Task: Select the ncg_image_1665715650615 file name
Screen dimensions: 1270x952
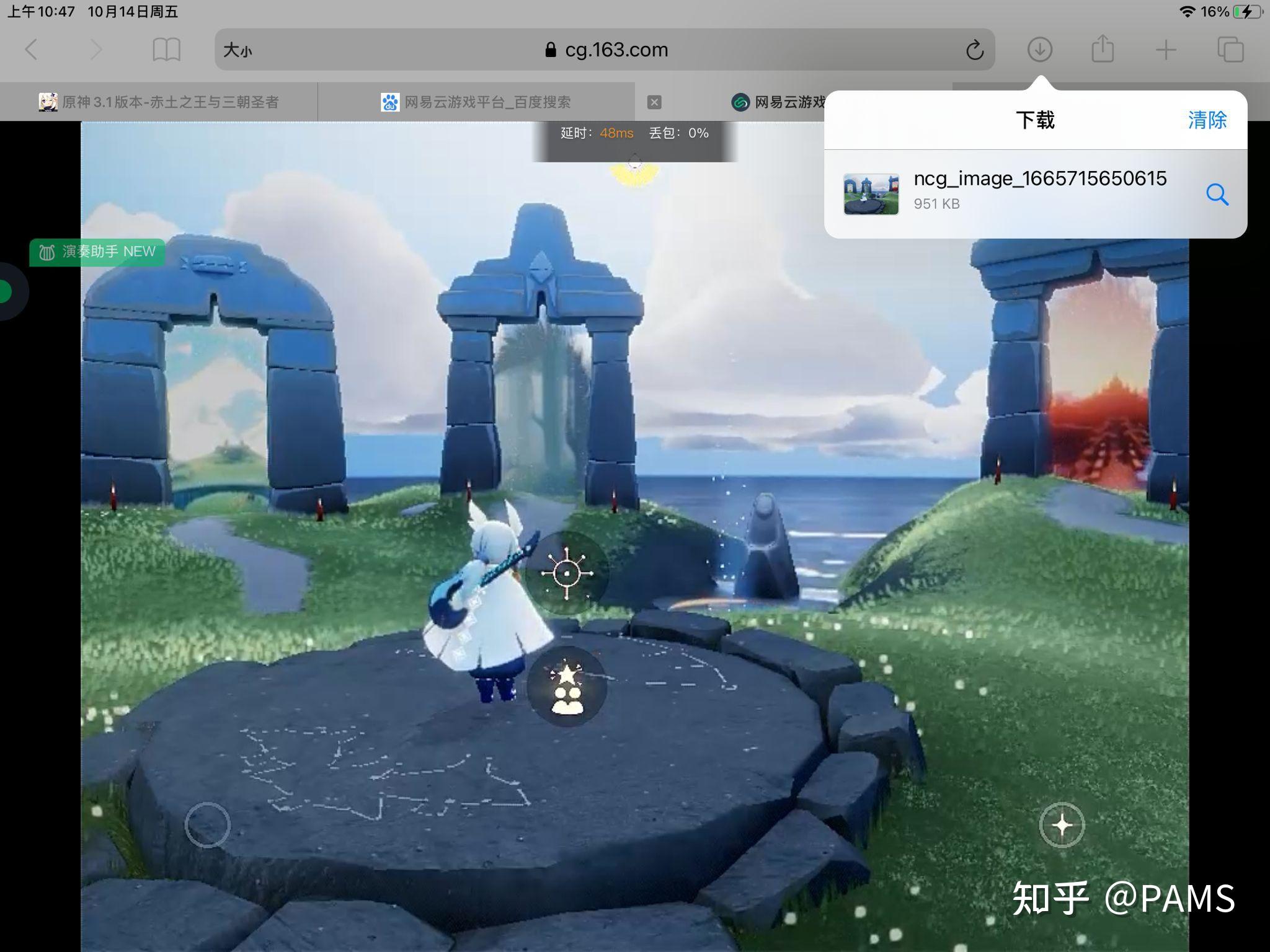Action: (1040, 178)
